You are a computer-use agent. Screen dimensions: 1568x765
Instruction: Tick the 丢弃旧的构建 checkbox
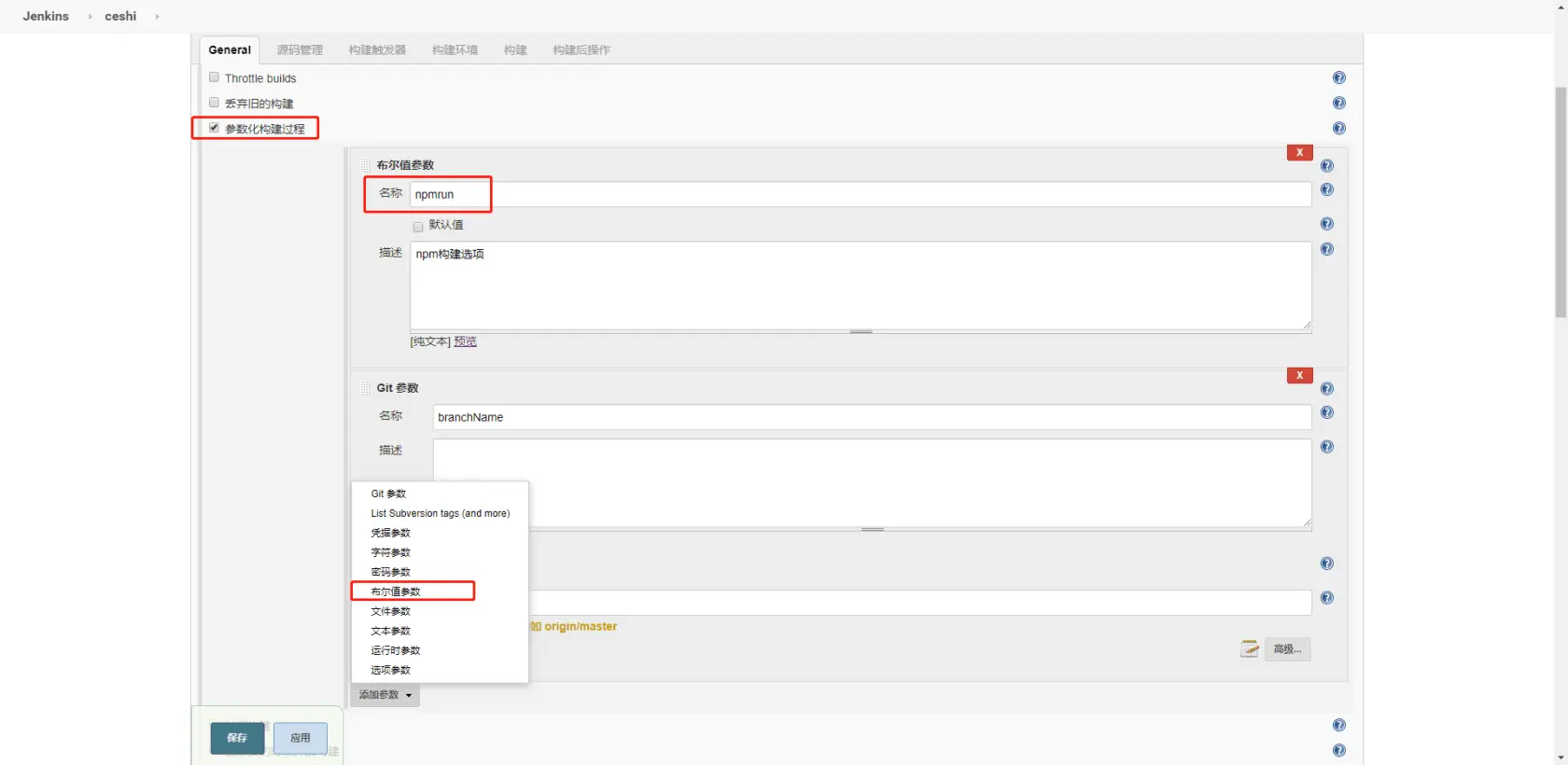click(214, 103)
